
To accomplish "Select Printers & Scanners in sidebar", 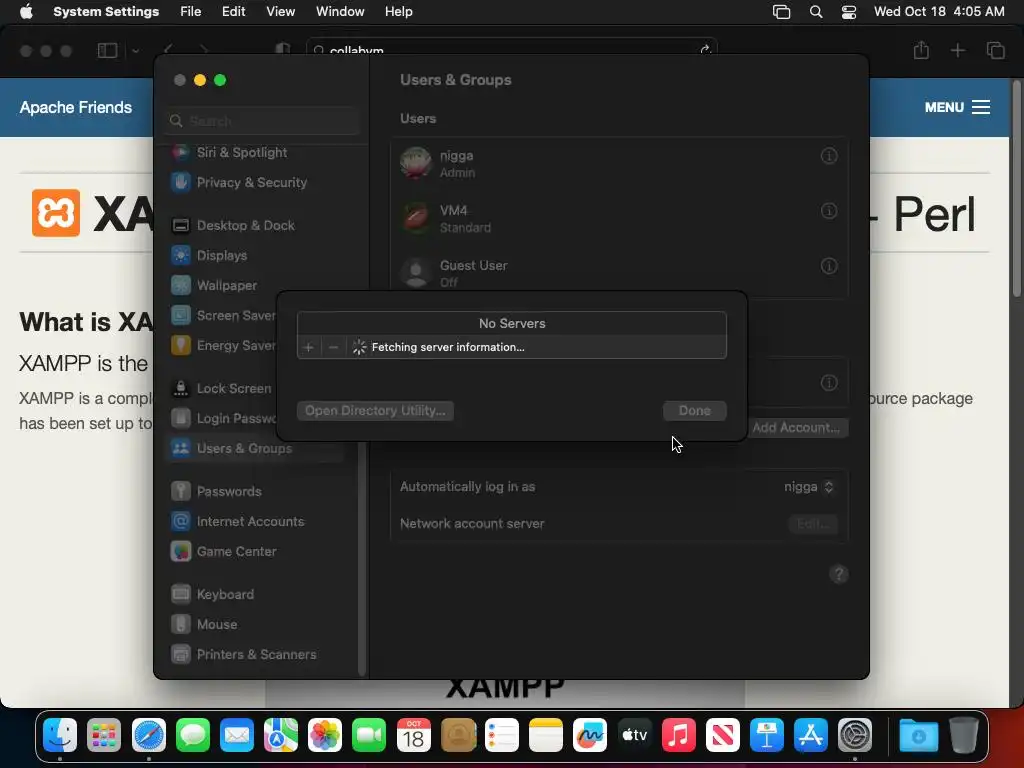I will tap(257, 654).
